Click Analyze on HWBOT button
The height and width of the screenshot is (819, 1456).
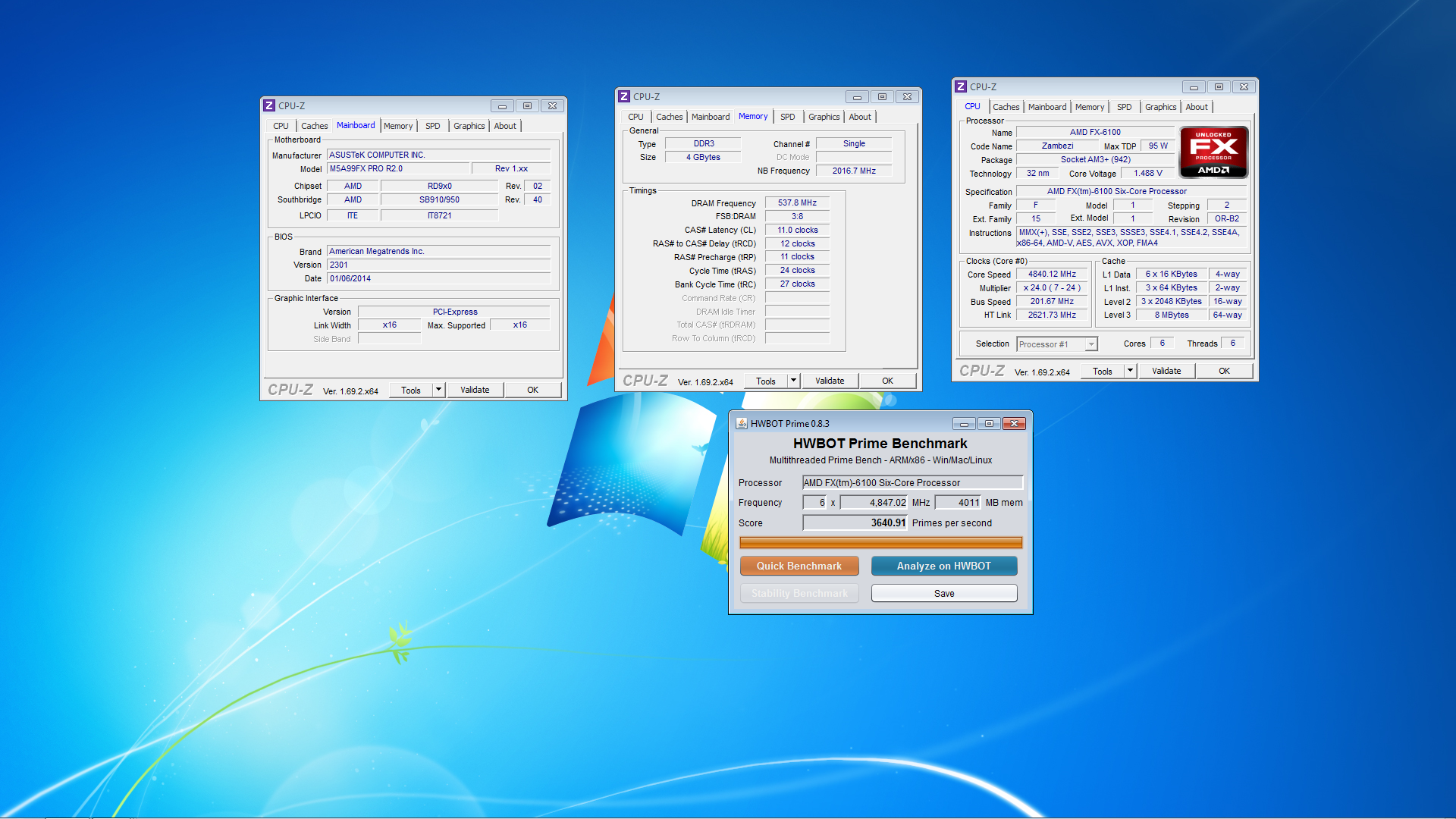tap(944, 566)
